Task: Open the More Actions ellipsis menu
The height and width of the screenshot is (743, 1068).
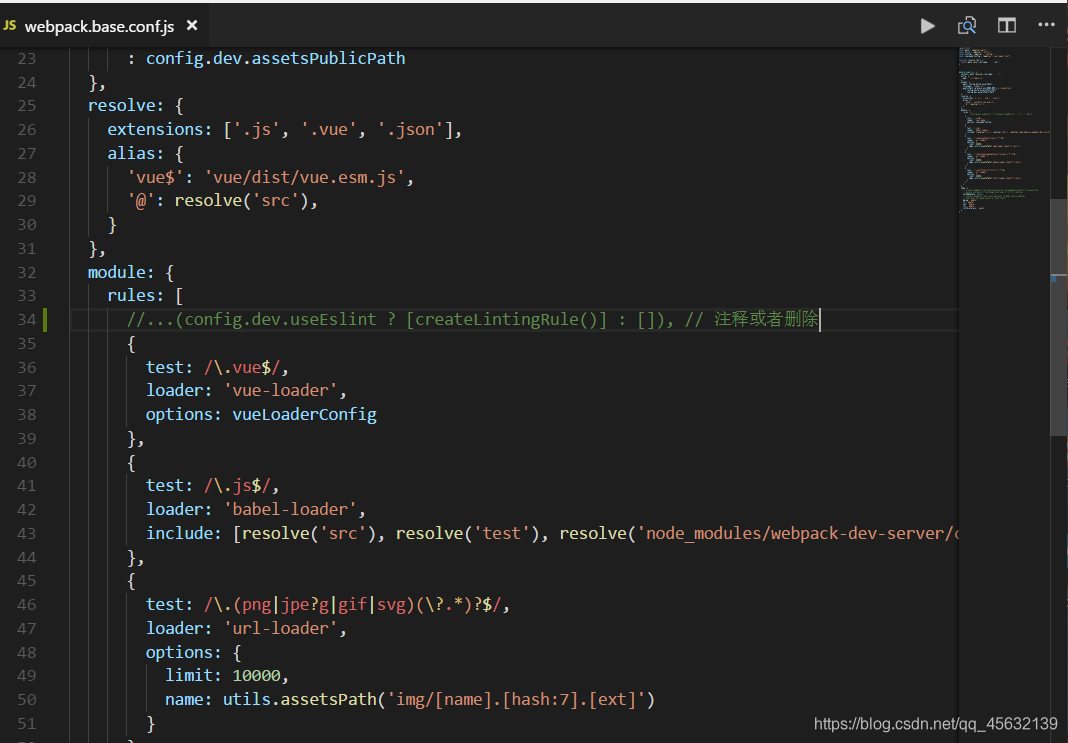Action: point(1046,25)
